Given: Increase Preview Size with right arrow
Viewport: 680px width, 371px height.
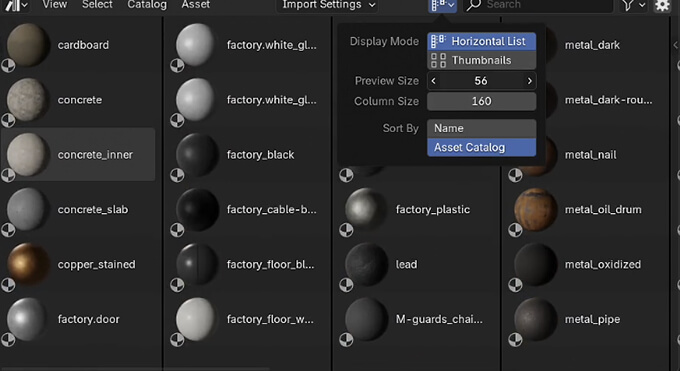Looking at the screenshot, I should tap(530, 81).
